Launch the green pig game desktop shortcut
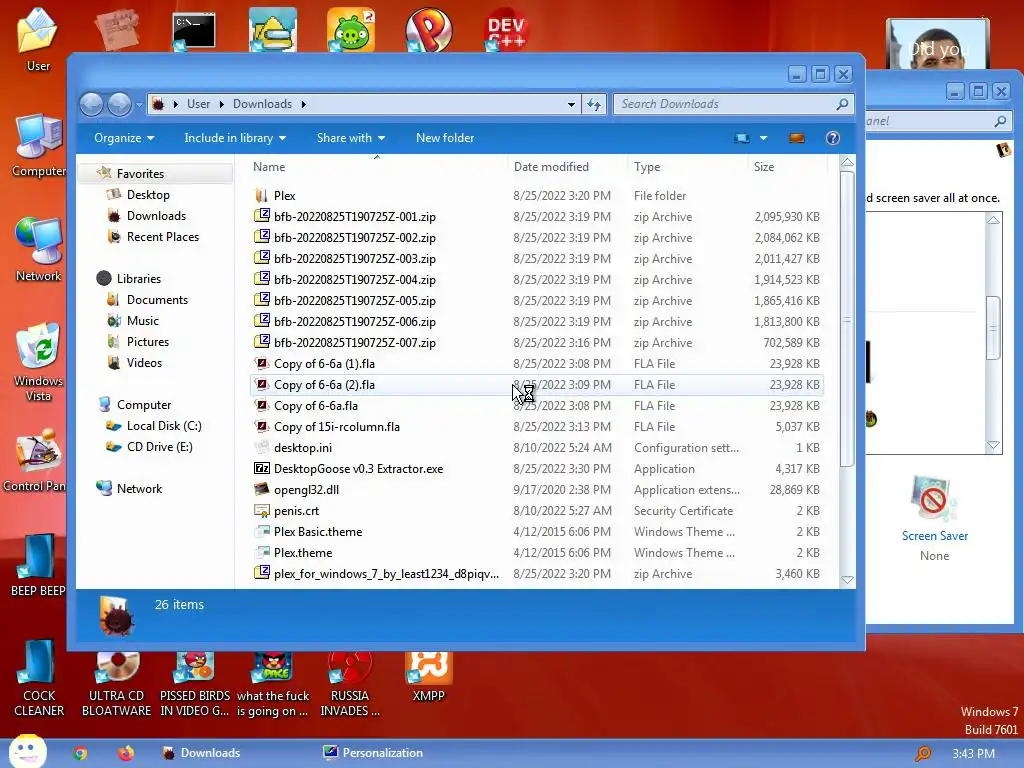This screenshot has height=768, width=1024. pyautogui.click(x=351, y=29)
